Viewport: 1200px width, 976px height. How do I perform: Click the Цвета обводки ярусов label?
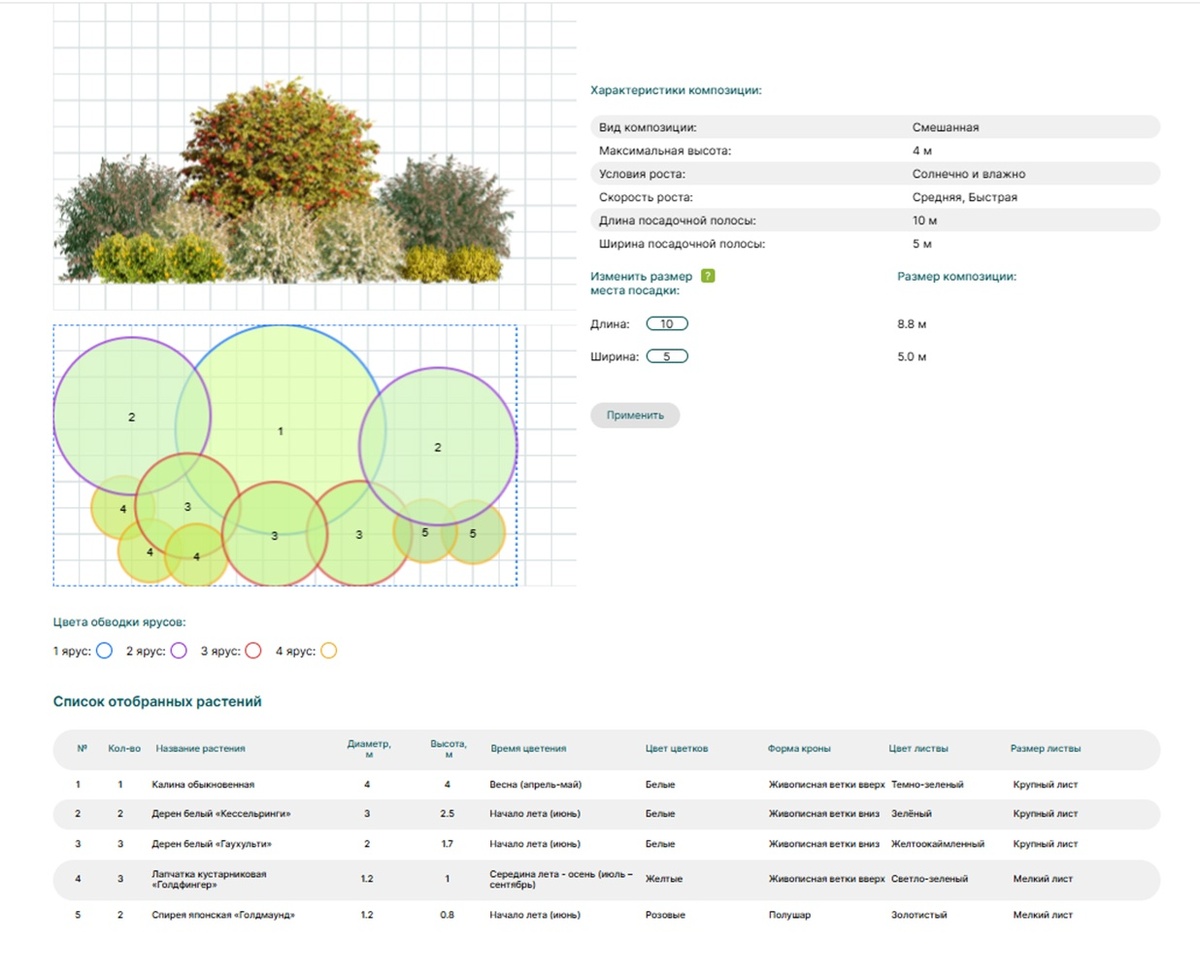coord(120,621)
